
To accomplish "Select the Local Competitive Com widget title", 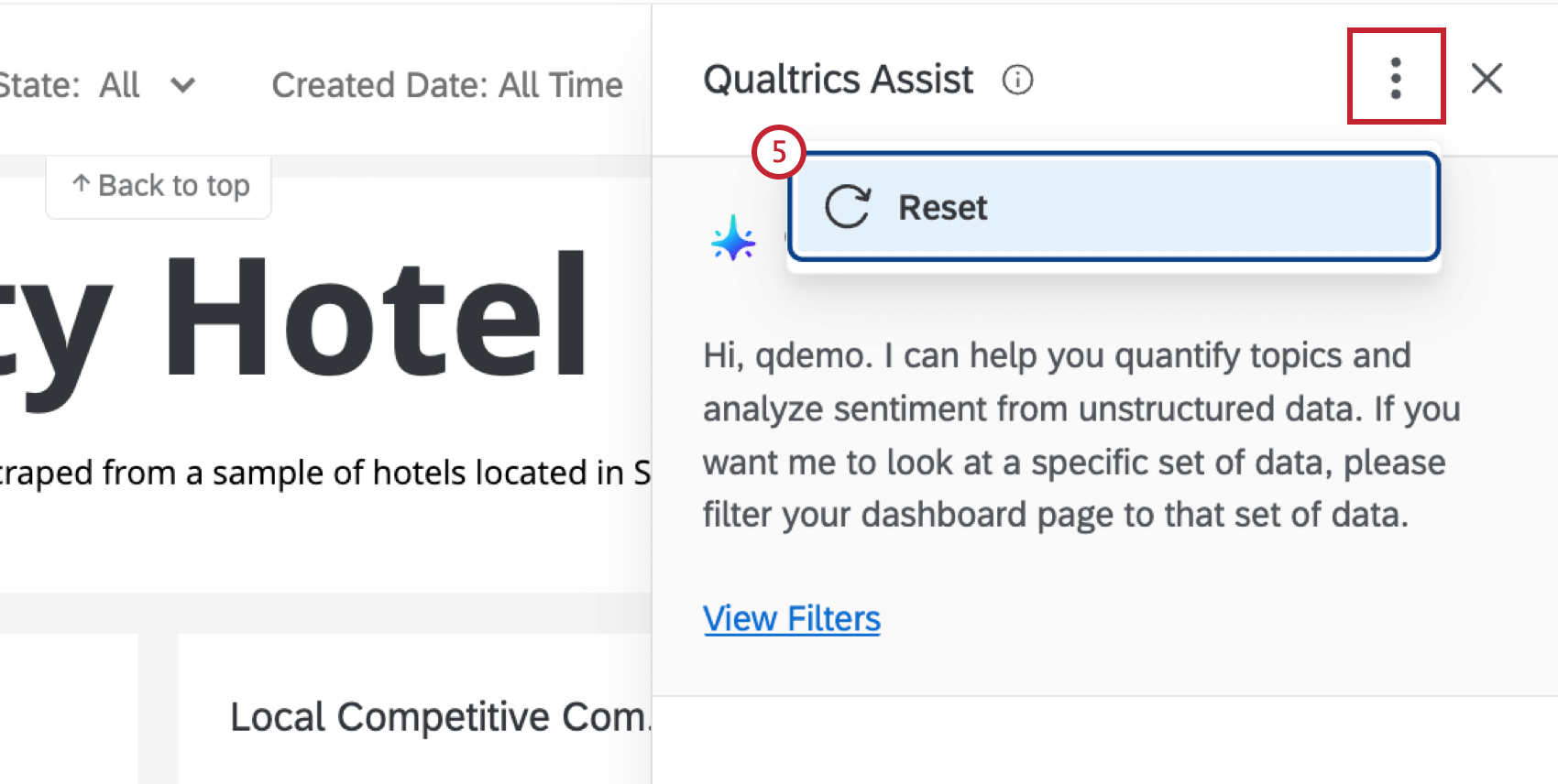I will pos(440,716).
